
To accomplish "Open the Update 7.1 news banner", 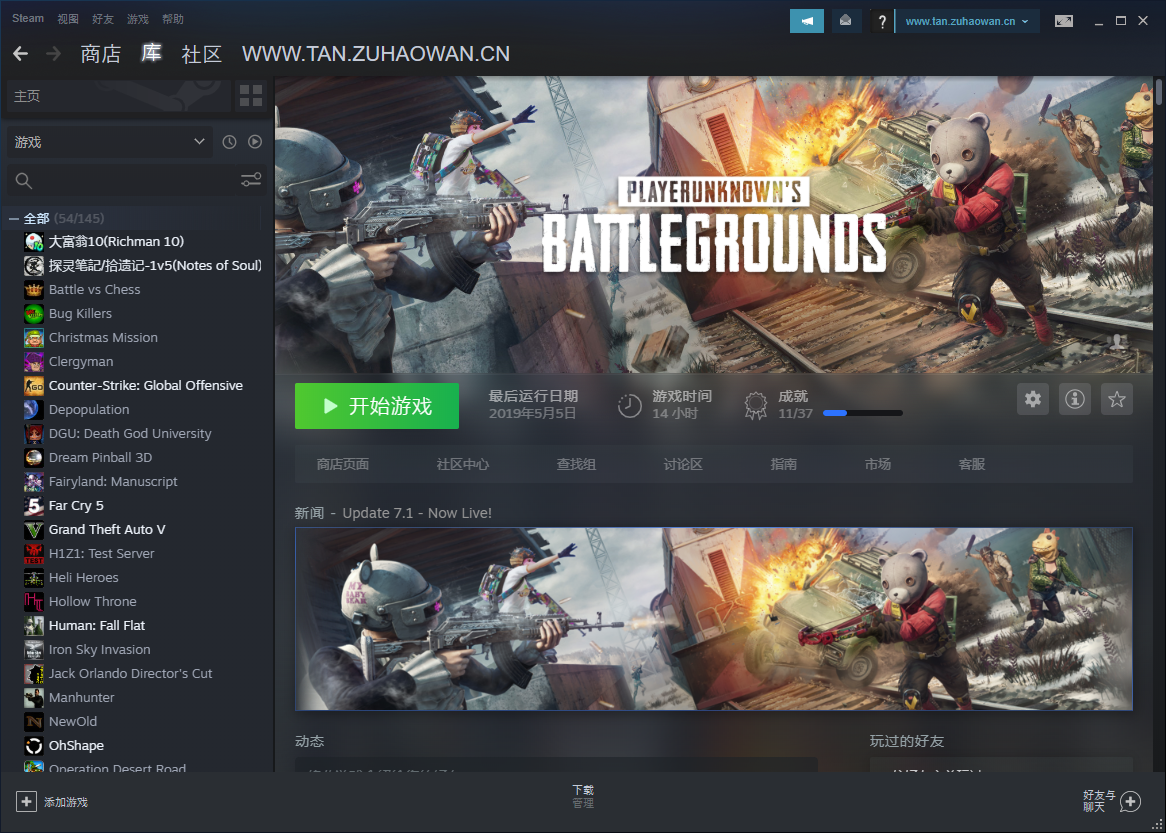I will (714, 619).
